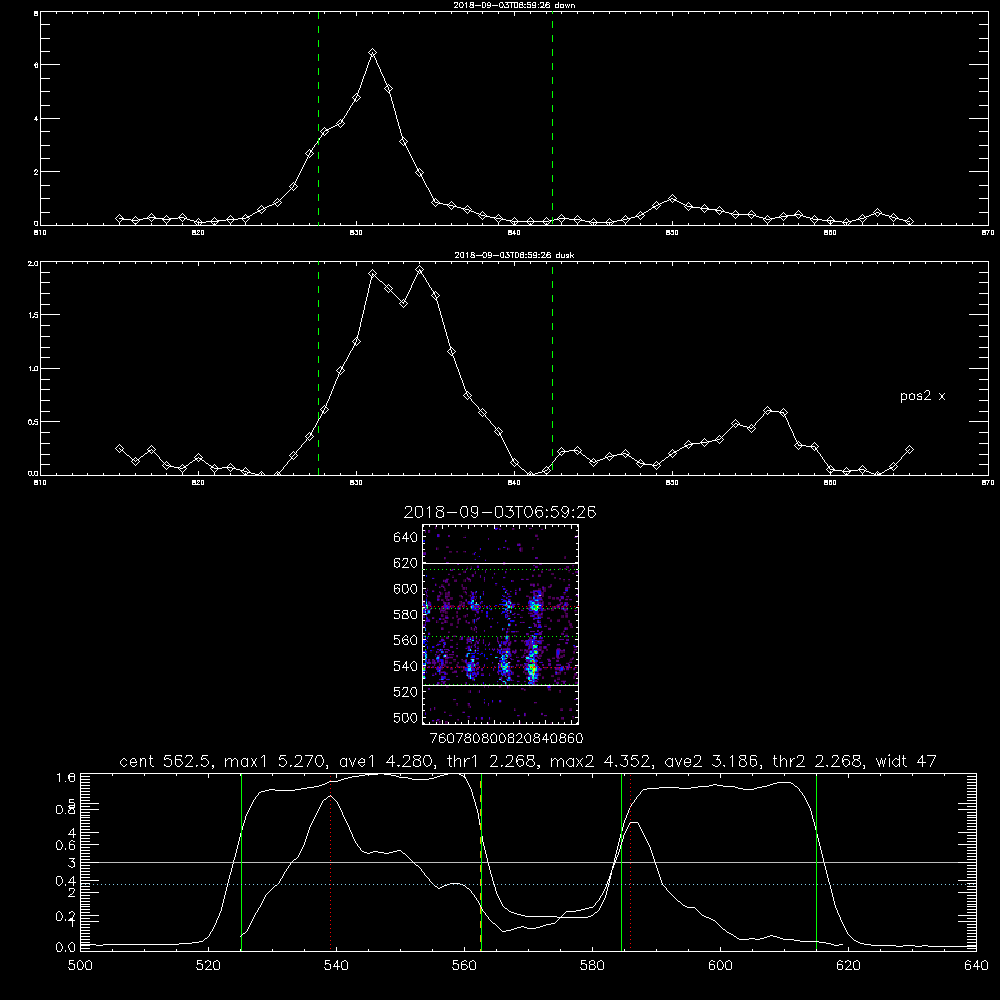Click the 810 tick label on dusk plot

click(40, 483)
